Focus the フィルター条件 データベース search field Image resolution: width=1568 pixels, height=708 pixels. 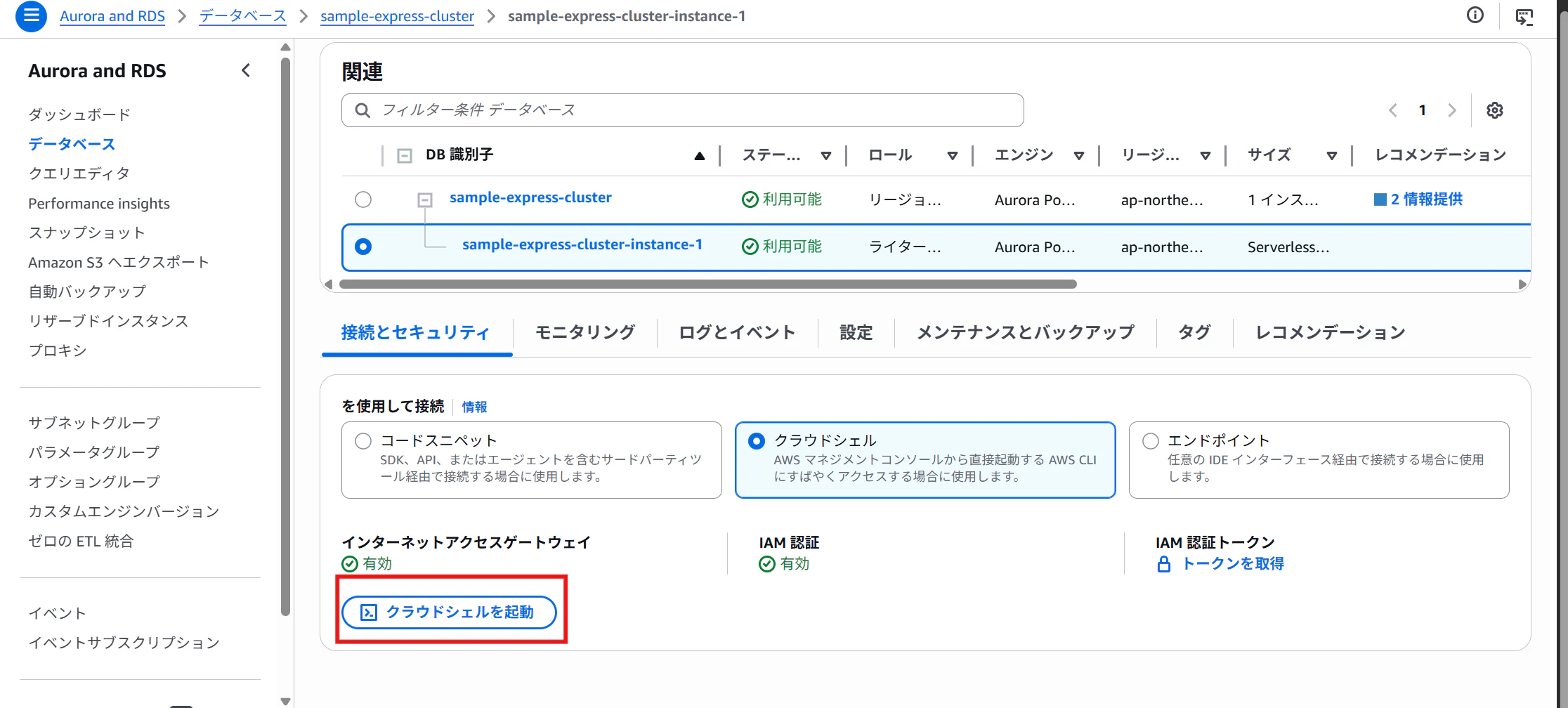683,110
